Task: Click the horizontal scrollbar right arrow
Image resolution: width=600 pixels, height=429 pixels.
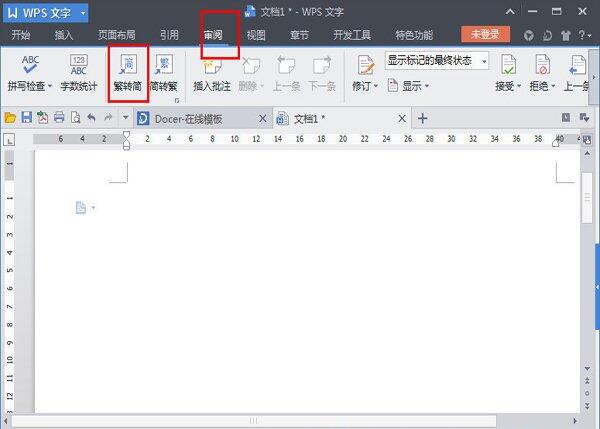Action: (575, 421)
